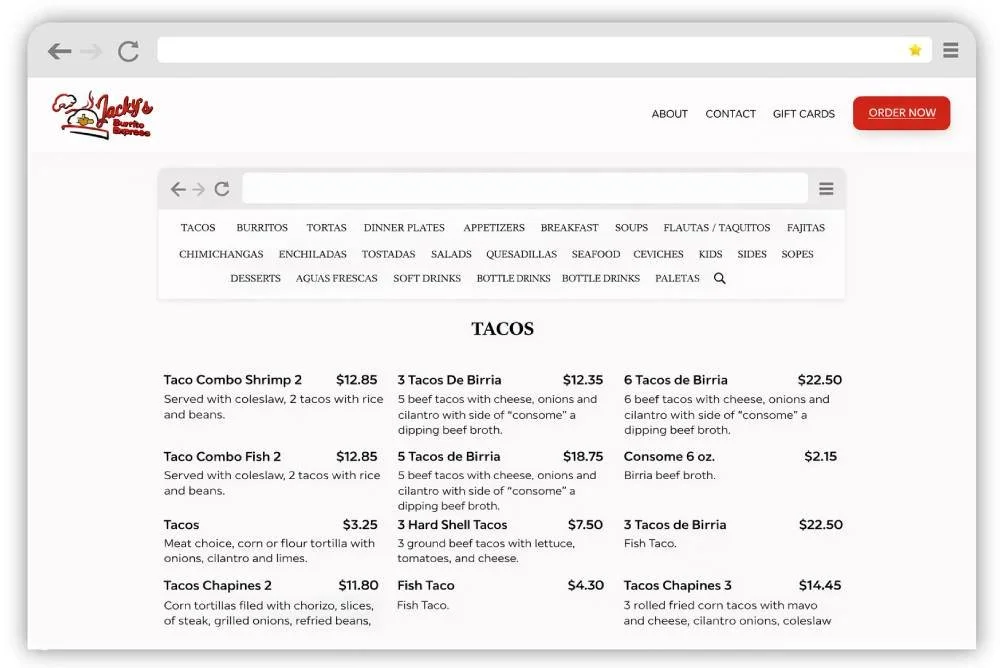
Task: Select the Aguas Frescas category
Action: click(337, 278)
